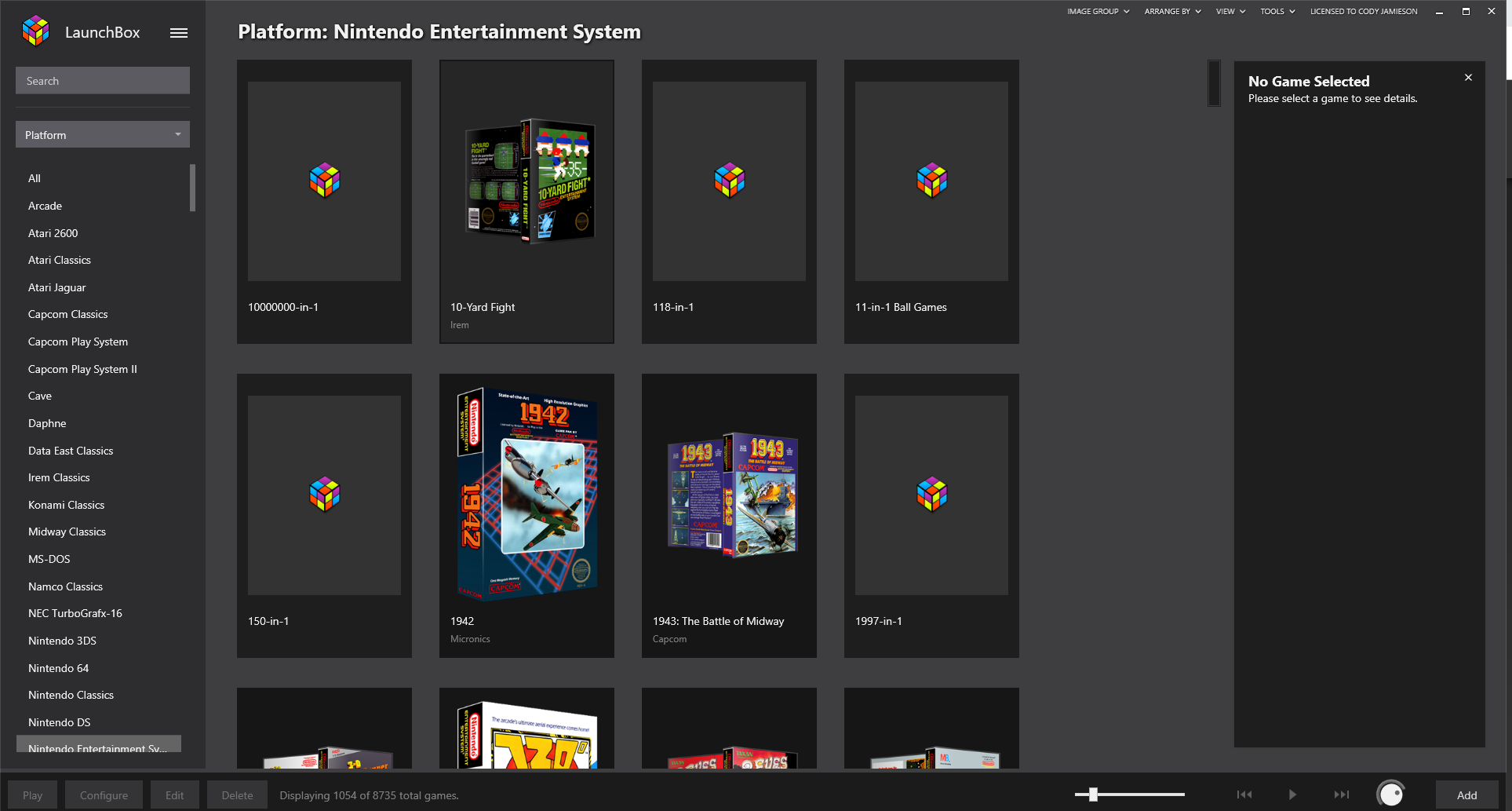Select Irem Classics platform
Viewport: 1512px width, 811px height.
[x=59, y=477]
